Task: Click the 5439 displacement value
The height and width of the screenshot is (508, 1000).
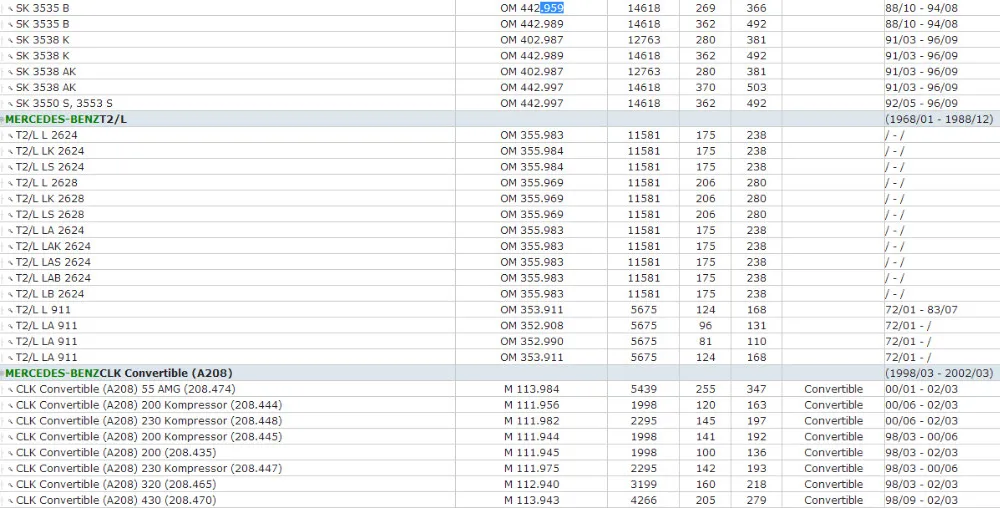Action: (643, 389)
